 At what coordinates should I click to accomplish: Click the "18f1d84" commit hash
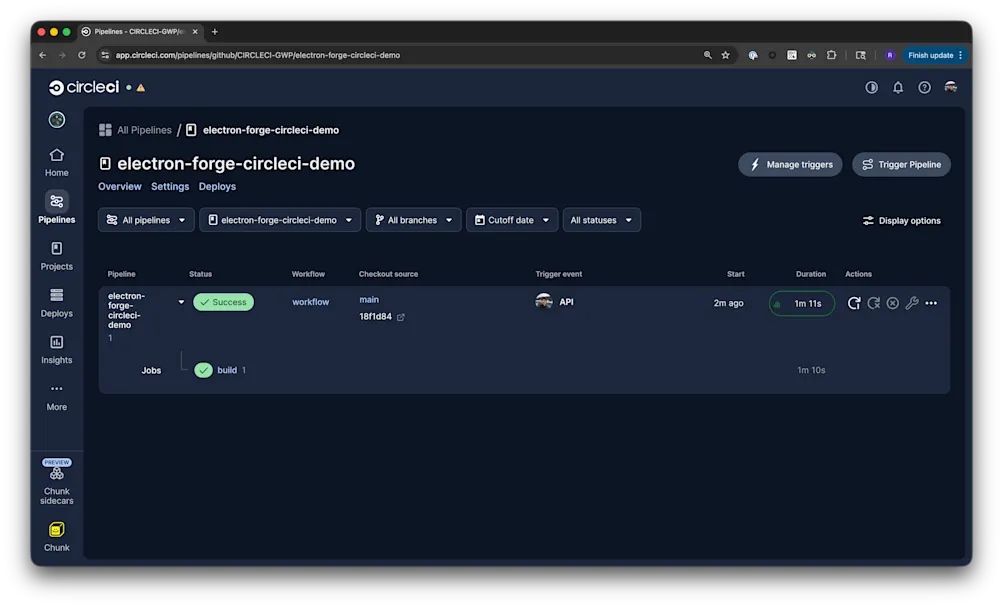pyautogui.click(x=375, y=317)
